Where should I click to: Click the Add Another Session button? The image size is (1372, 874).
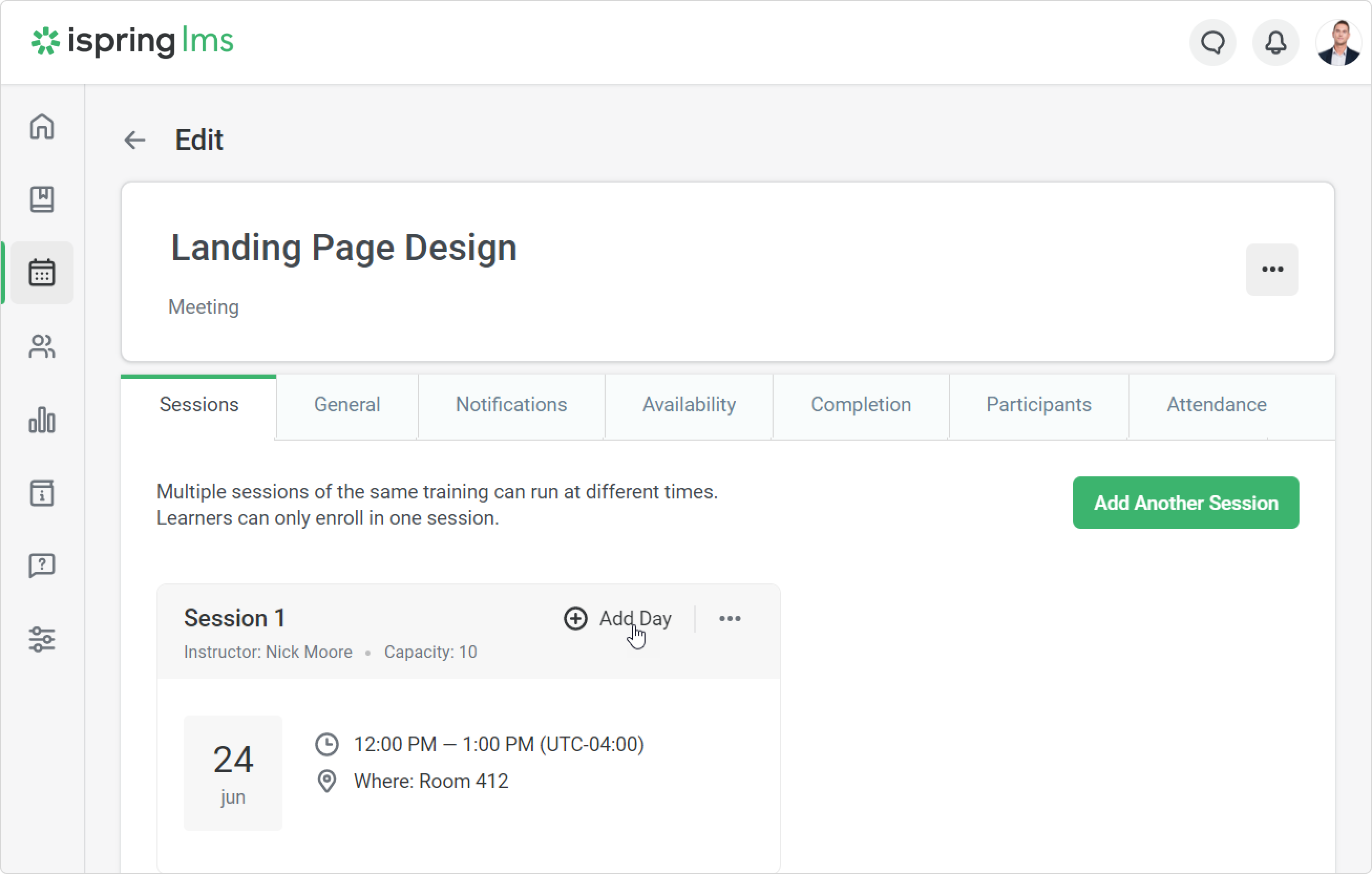(x=1186, y=503)
